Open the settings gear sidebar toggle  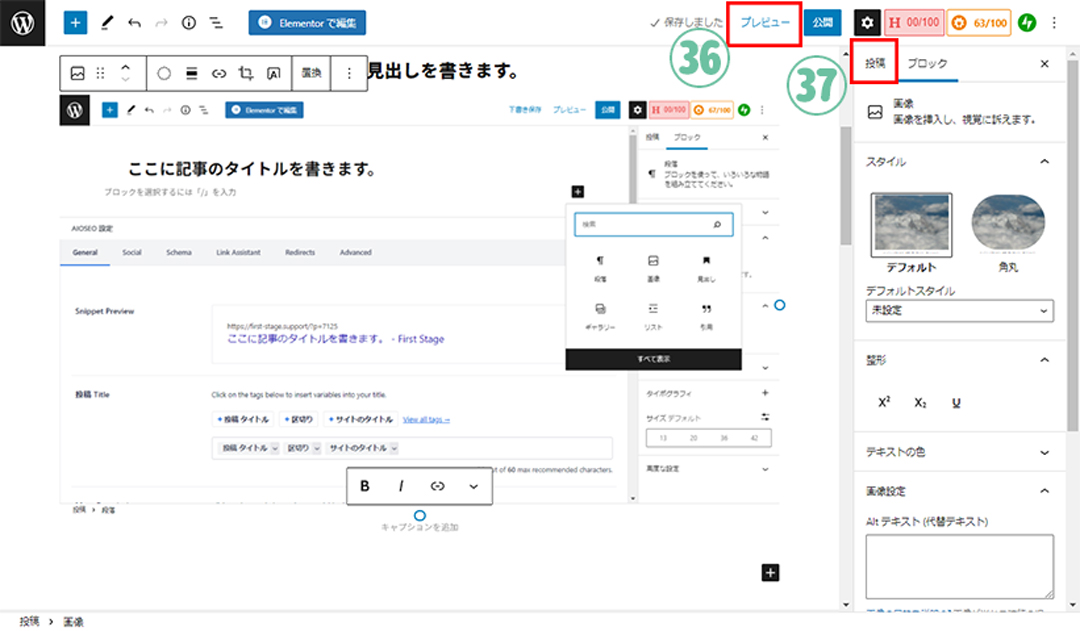click(x=867, y=22)
